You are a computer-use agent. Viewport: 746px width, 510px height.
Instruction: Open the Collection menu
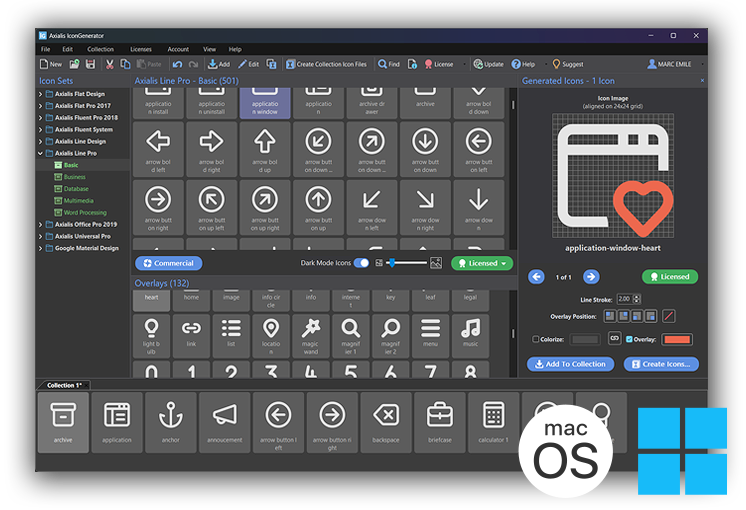tap(100, 49)
